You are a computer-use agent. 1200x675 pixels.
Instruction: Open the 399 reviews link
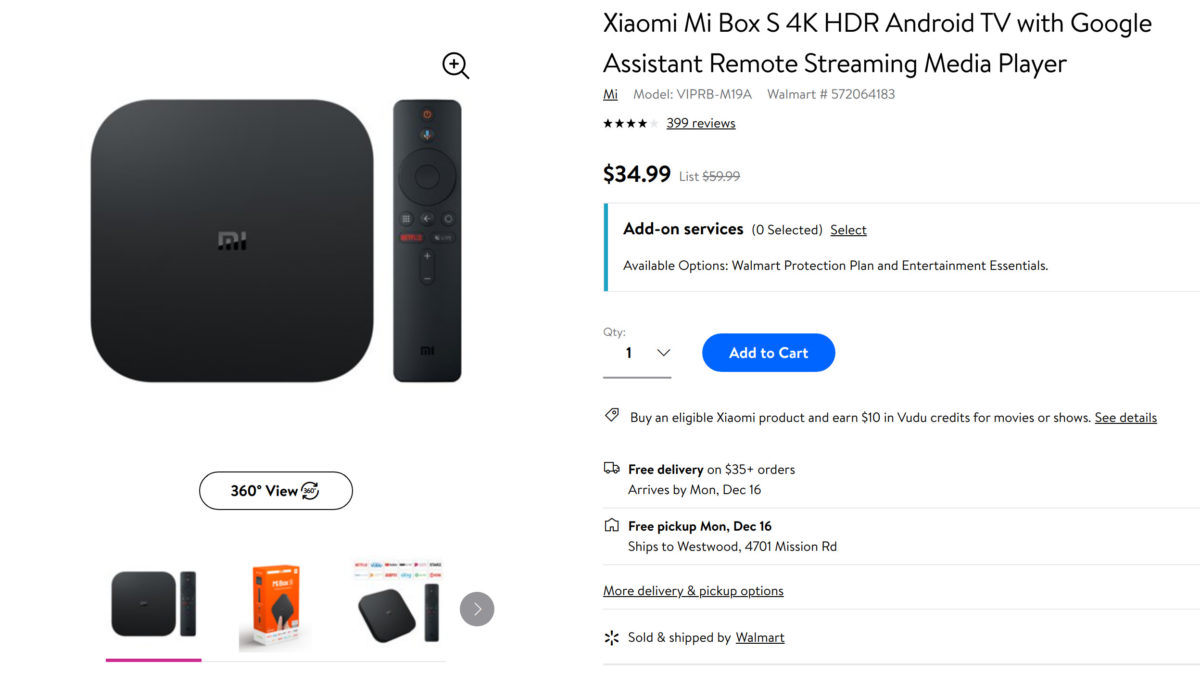click(x=700, y=124)
